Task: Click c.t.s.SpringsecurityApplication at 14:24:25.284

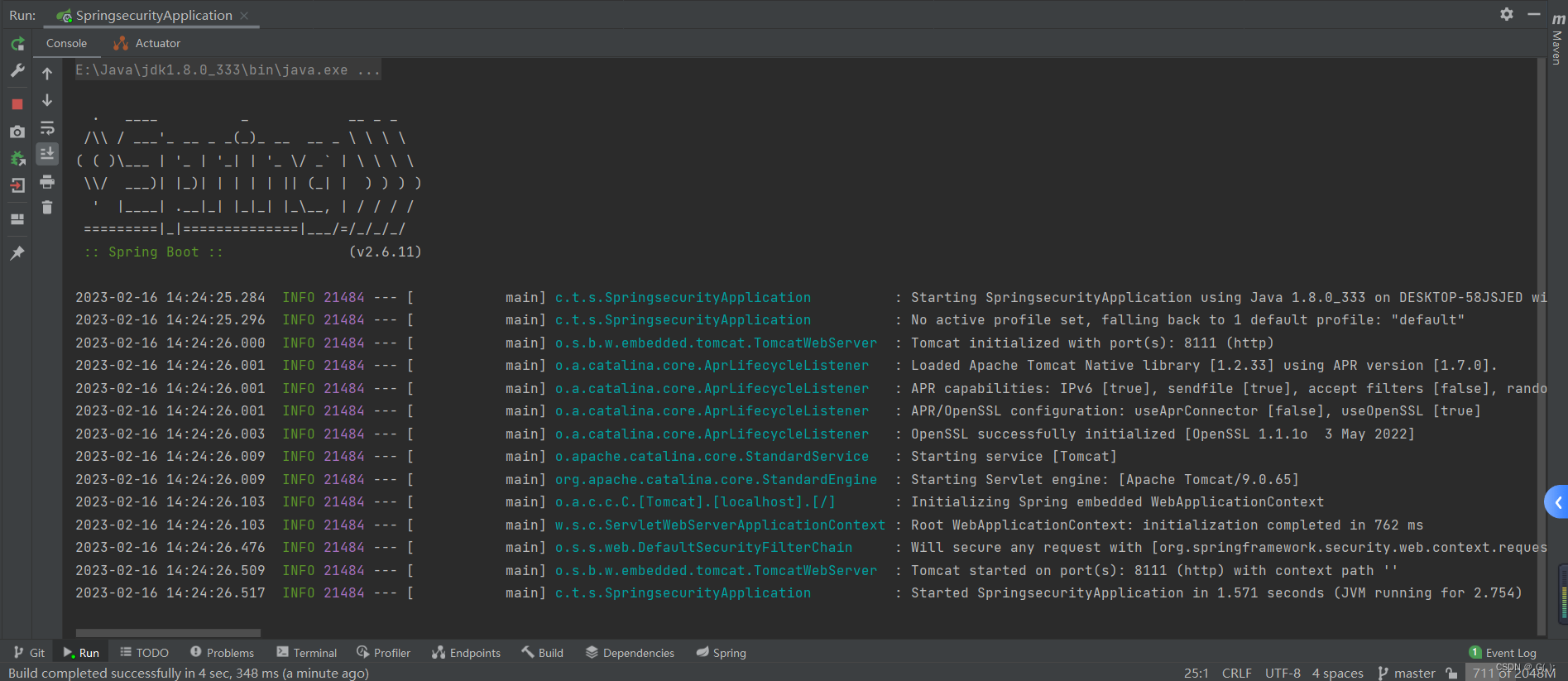Action: click(683, 297)
